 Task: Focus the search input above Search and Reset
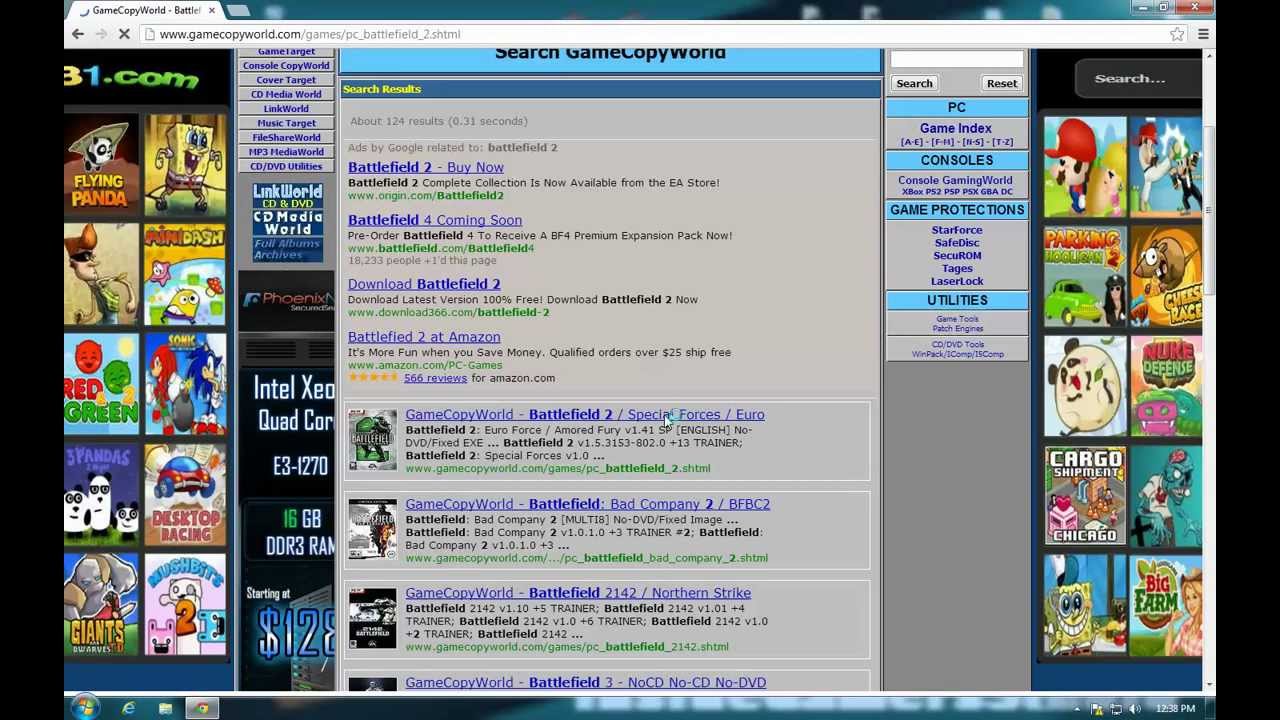click(x=957, y=60)
